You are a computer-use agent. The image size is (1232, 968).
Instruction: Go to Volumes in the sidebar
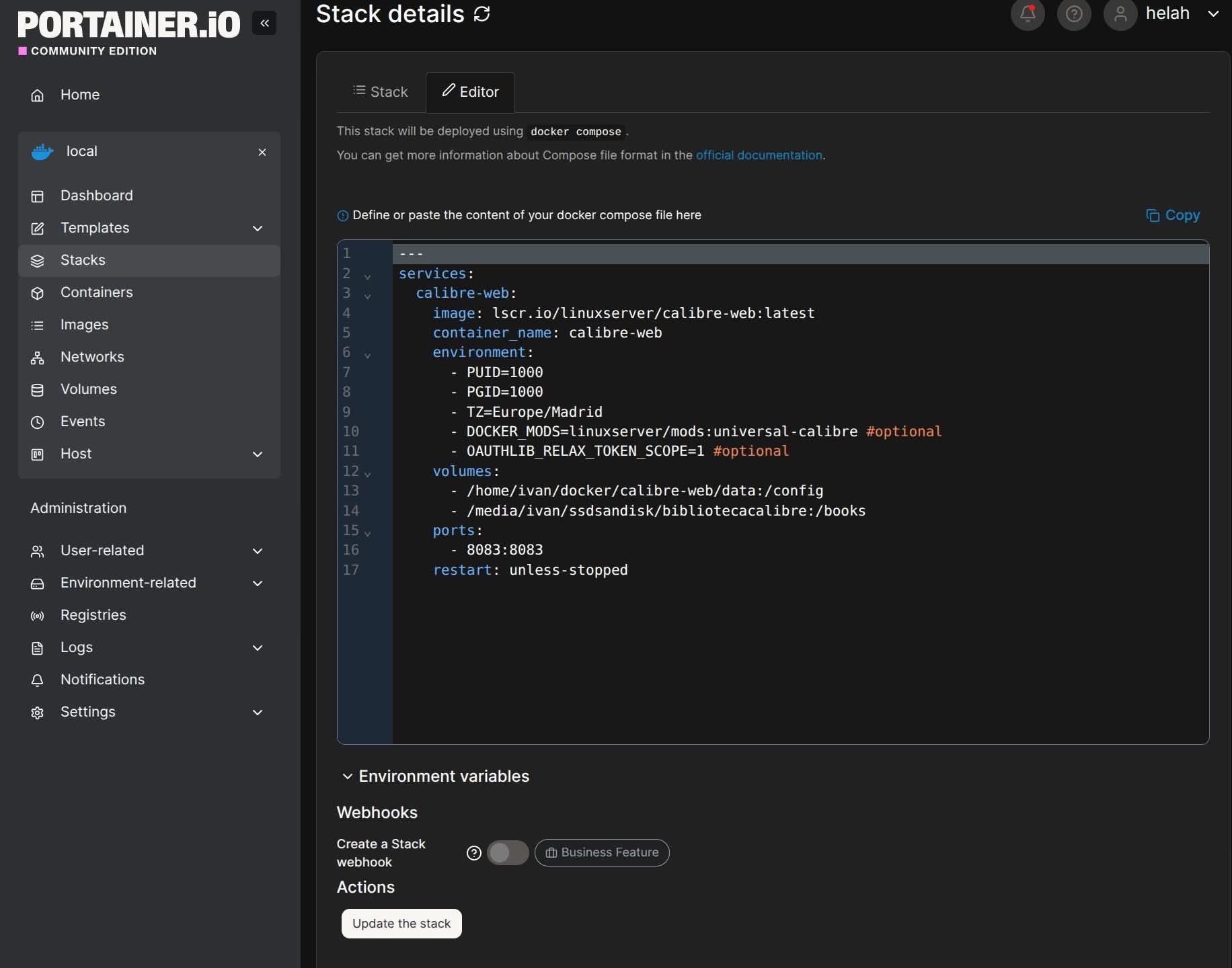[x=88, y=389]
